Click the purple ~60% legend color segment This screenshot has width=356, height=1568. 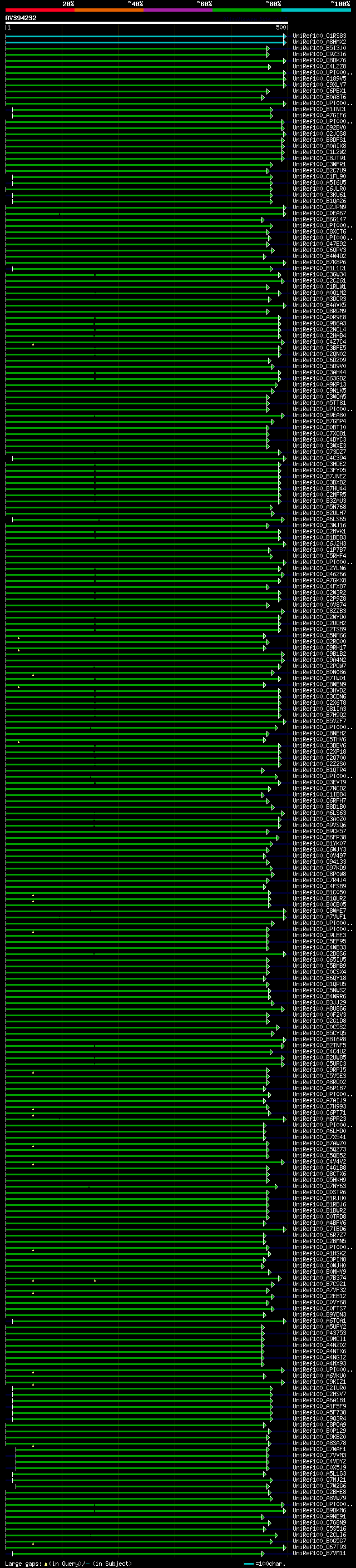coord(179,10)
